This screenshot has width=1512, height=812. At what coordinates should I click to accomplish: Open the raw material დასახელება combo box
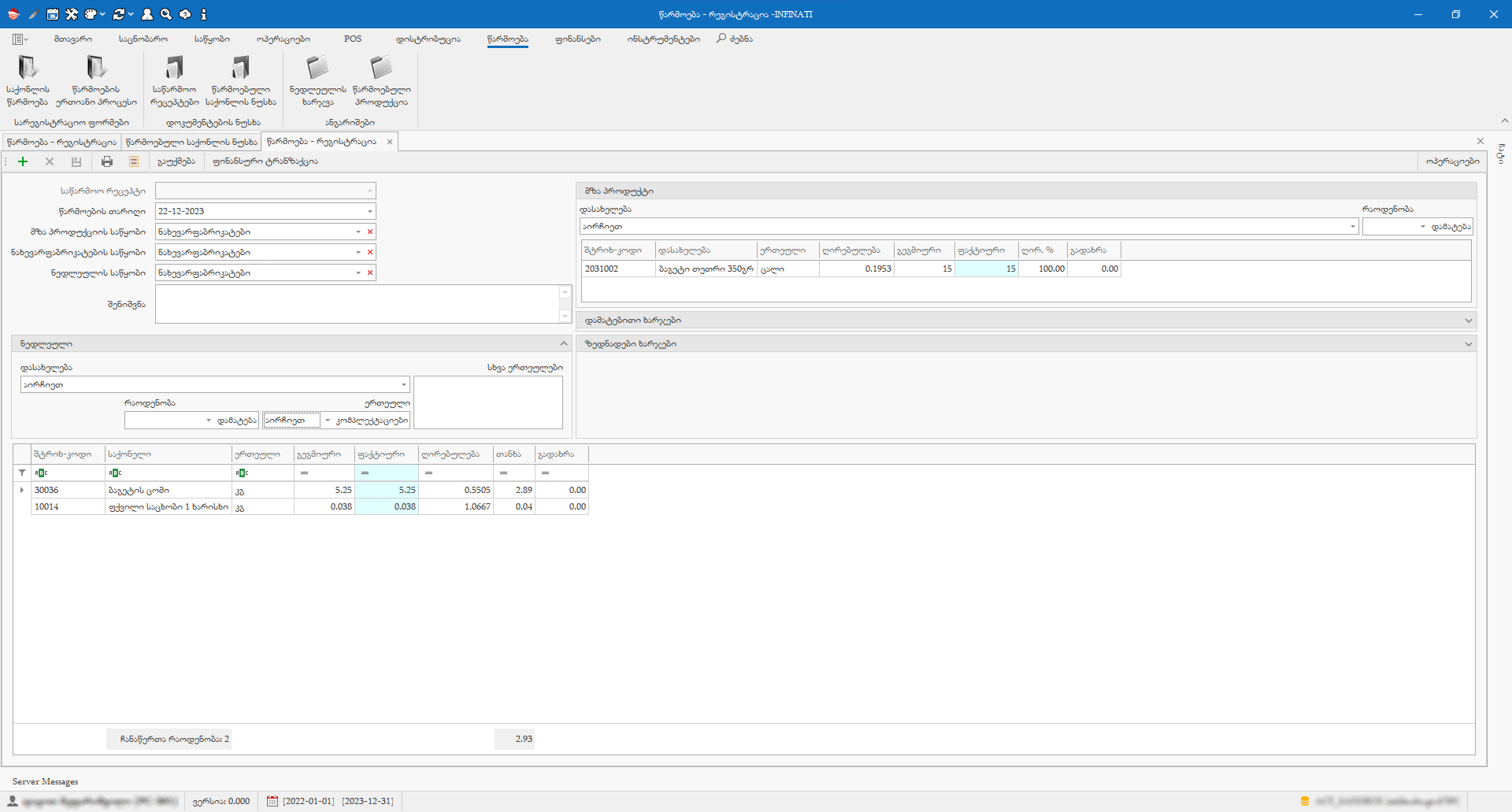404,385
